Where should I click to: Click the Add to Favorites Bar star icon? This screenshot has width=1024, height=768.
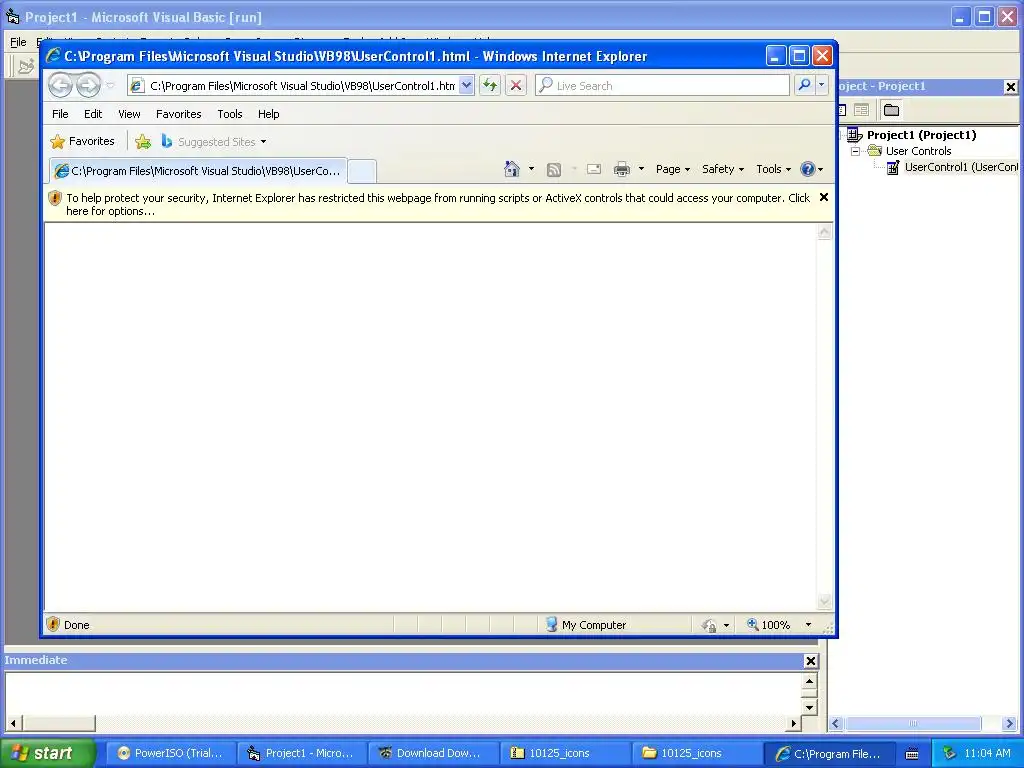pyautogui.click(x=143, y=141)
